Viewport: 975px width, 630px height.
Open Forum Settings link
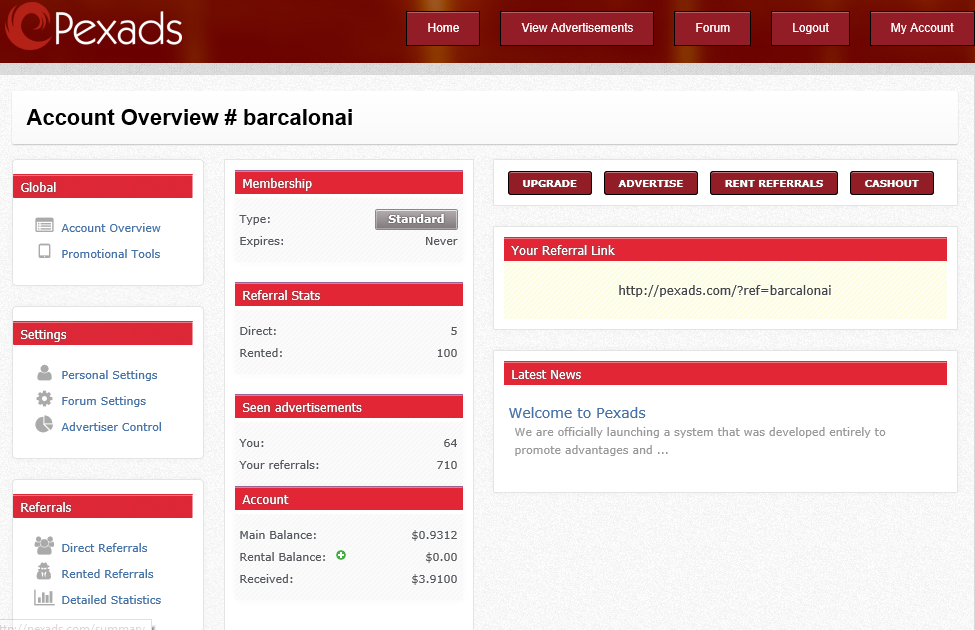pyautogui.click(x=104, y=401)
